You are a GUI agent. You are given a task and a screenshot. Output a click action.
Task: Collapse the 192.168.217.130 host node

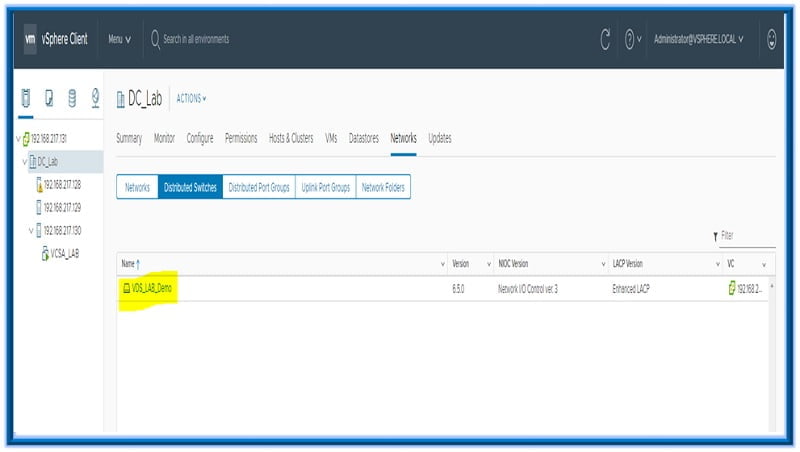[x=30, y=230]
